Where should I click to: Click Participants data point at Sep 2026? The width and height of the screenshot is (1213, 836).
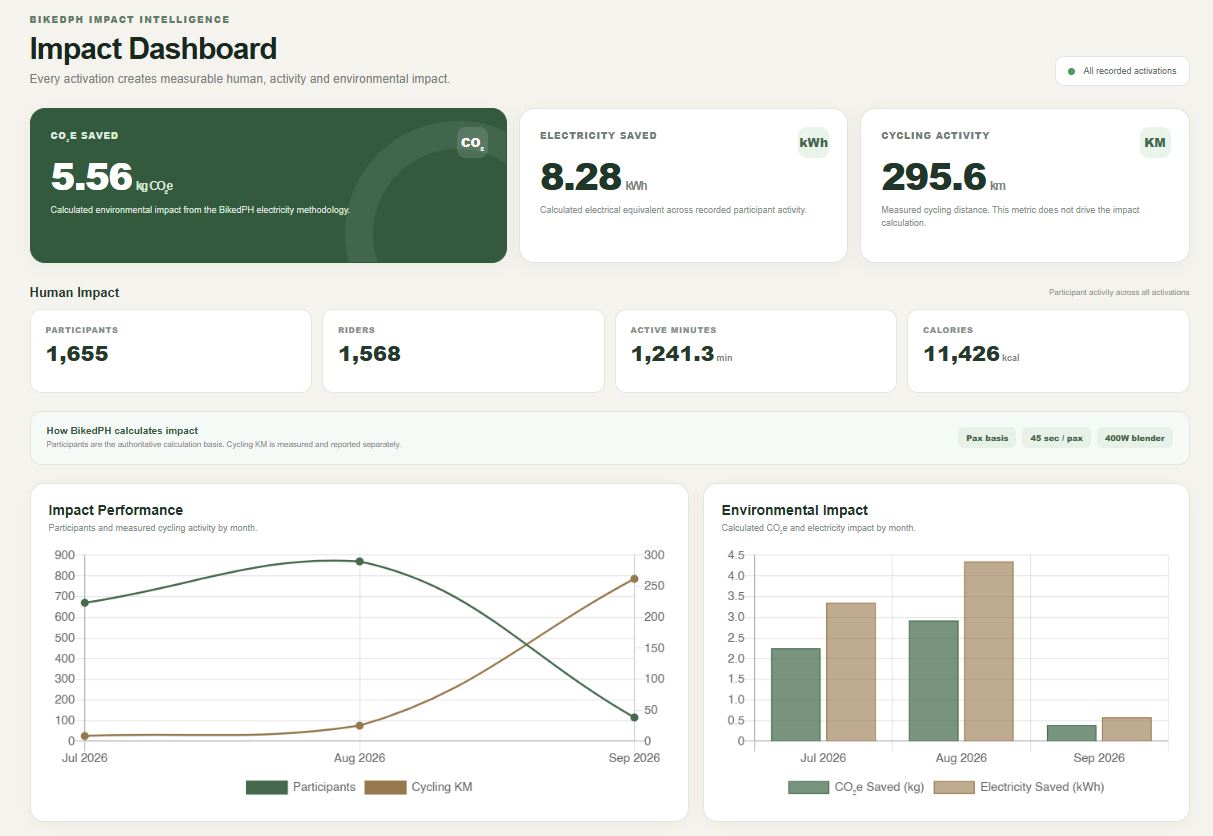[634, 717]
